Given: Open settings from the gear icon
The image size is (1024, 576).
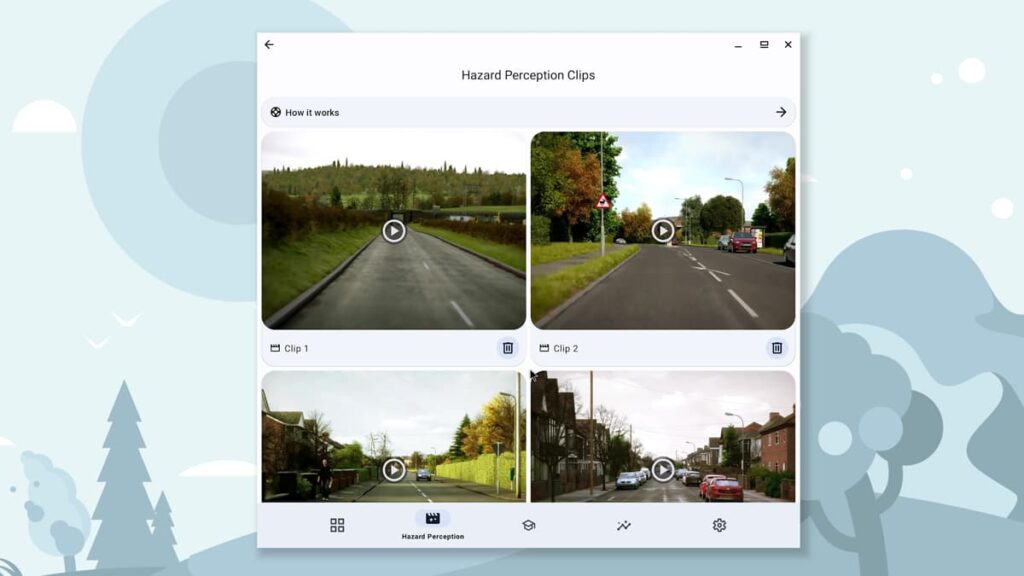Looking at the screenshot, I should tap(719, 525).
